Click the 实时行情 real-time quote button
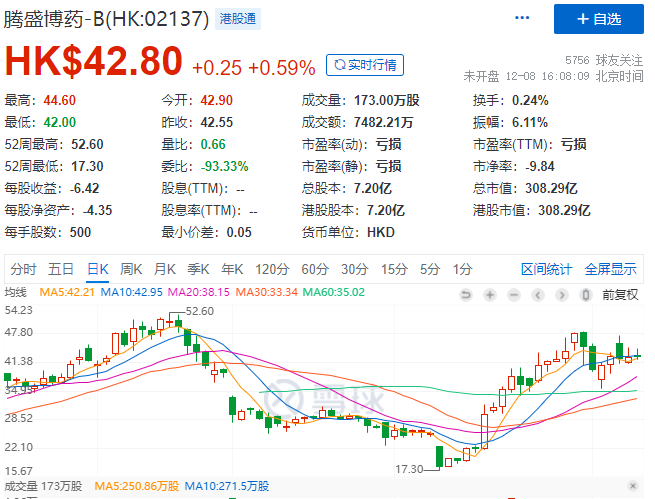 [365, 65]
